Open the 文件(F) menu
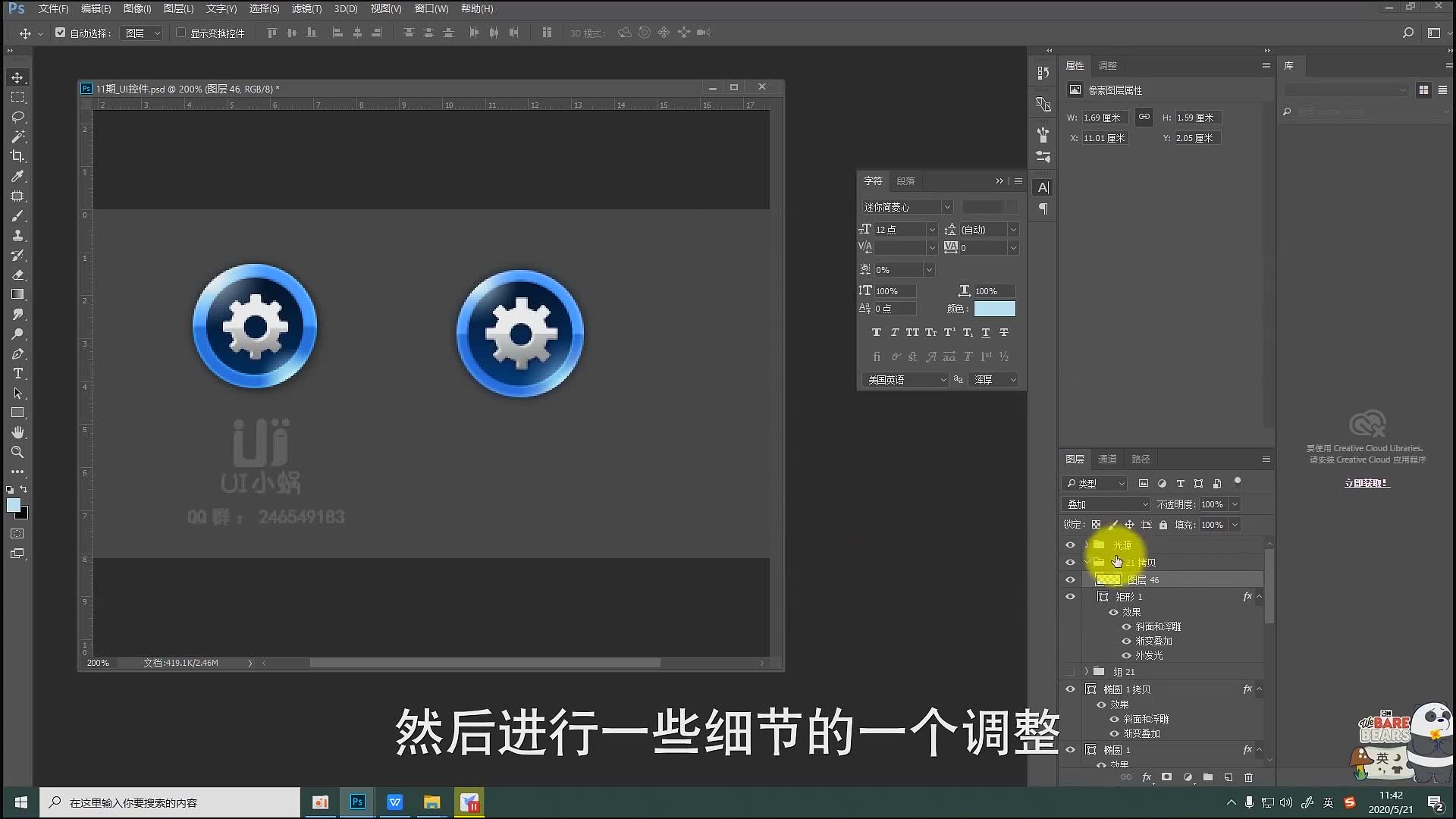The width and height of the screenshot is (1456, 819). click(53, 8)
